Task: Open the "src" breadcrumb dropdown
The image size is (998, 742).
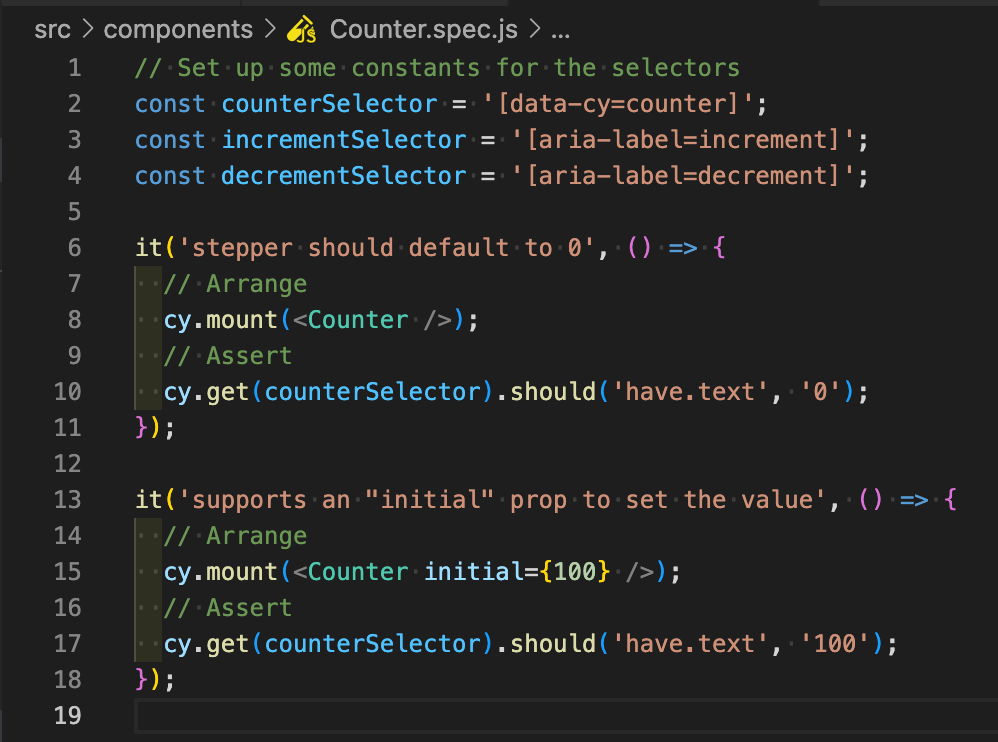Action: (x=52, y=29)
